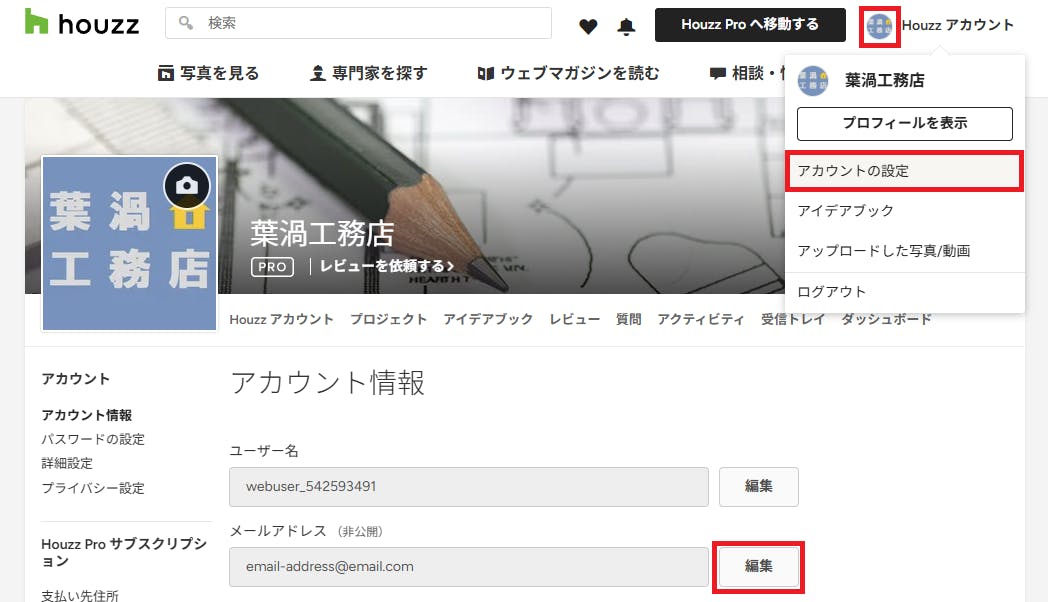This screenshot has width=1048, height=602.
Task: Open パスワードの設定 in sidebar
Action: coord(93,440)
